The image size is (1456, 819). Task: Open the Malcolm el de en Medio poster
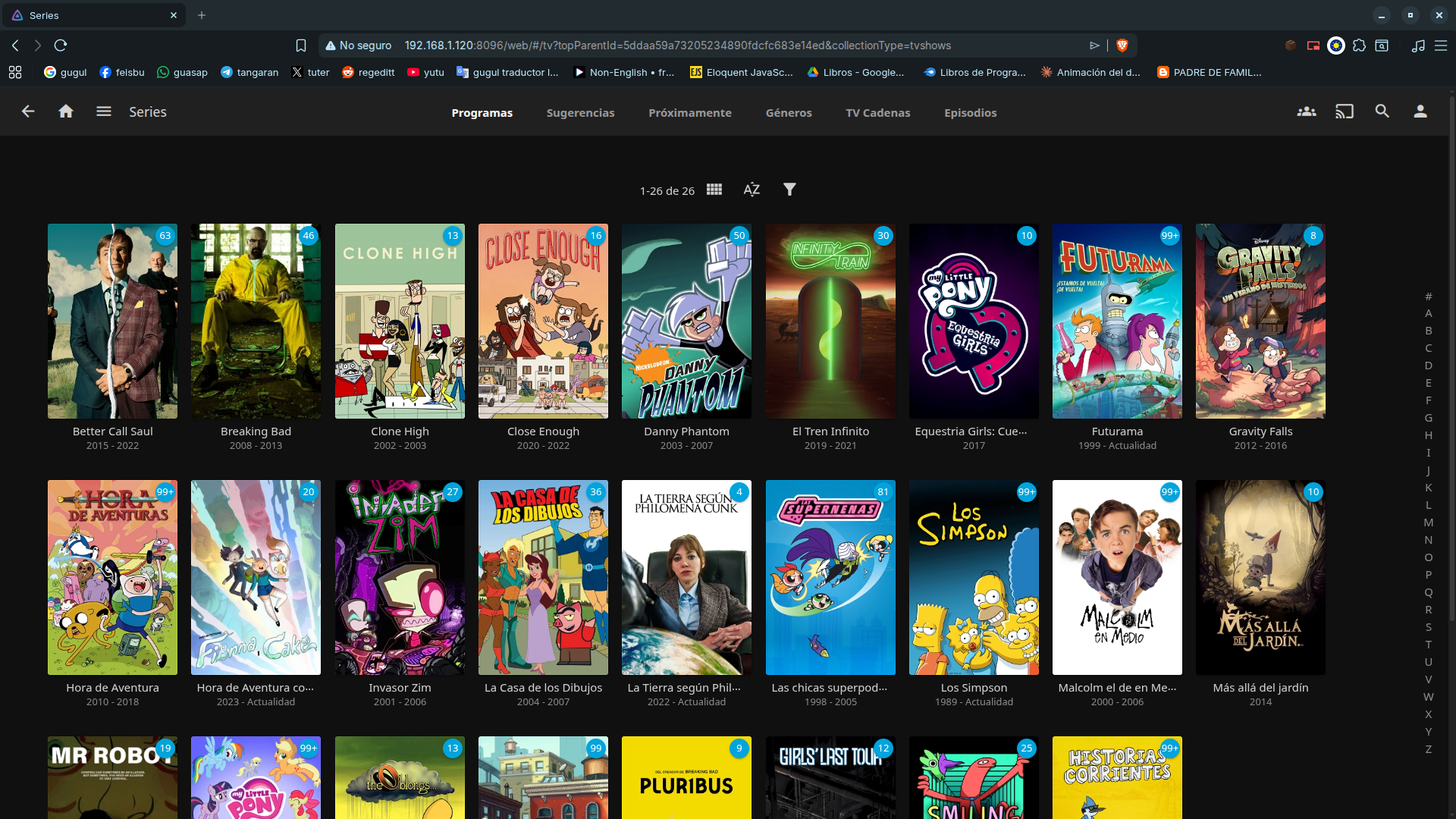[1117, 577]
